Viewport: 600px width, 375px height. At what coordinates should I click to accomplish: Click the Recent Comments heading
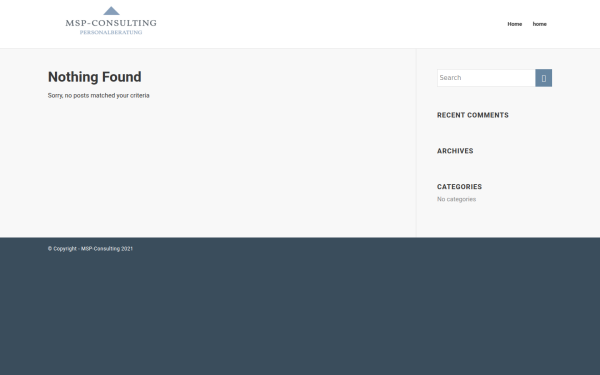[473, 115]
